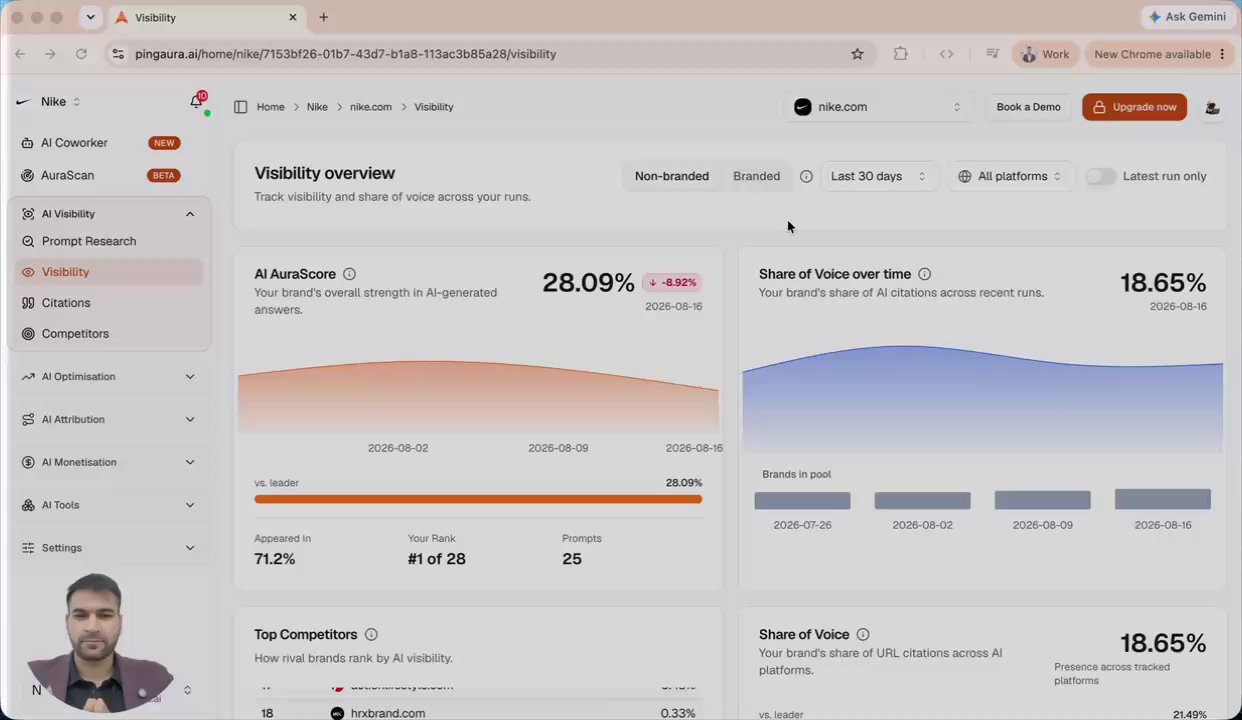Image resolution: width=1242 pixels, height=720 pixels.
Task: Open Ask Gemini
Action: (x=1187, y=17)
